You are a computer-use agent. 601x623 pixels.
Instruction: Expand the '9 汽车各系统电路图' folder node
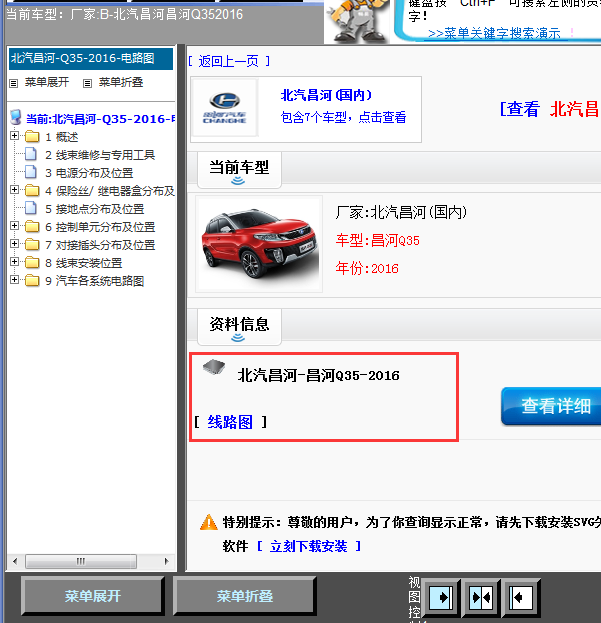(x=14, y=280)
